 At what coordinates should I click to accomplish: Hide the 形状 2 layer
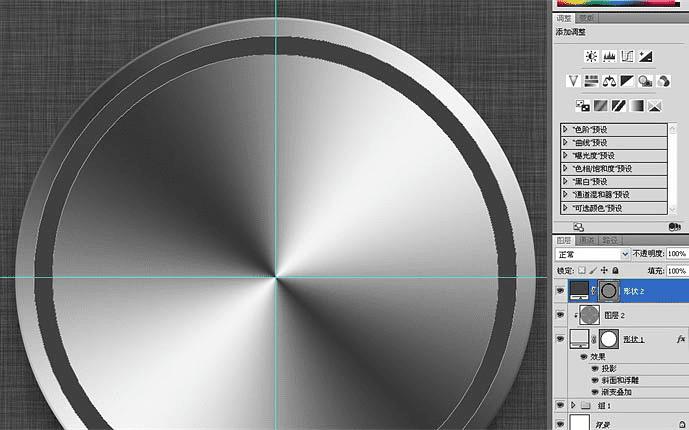(x=560, y=291)
